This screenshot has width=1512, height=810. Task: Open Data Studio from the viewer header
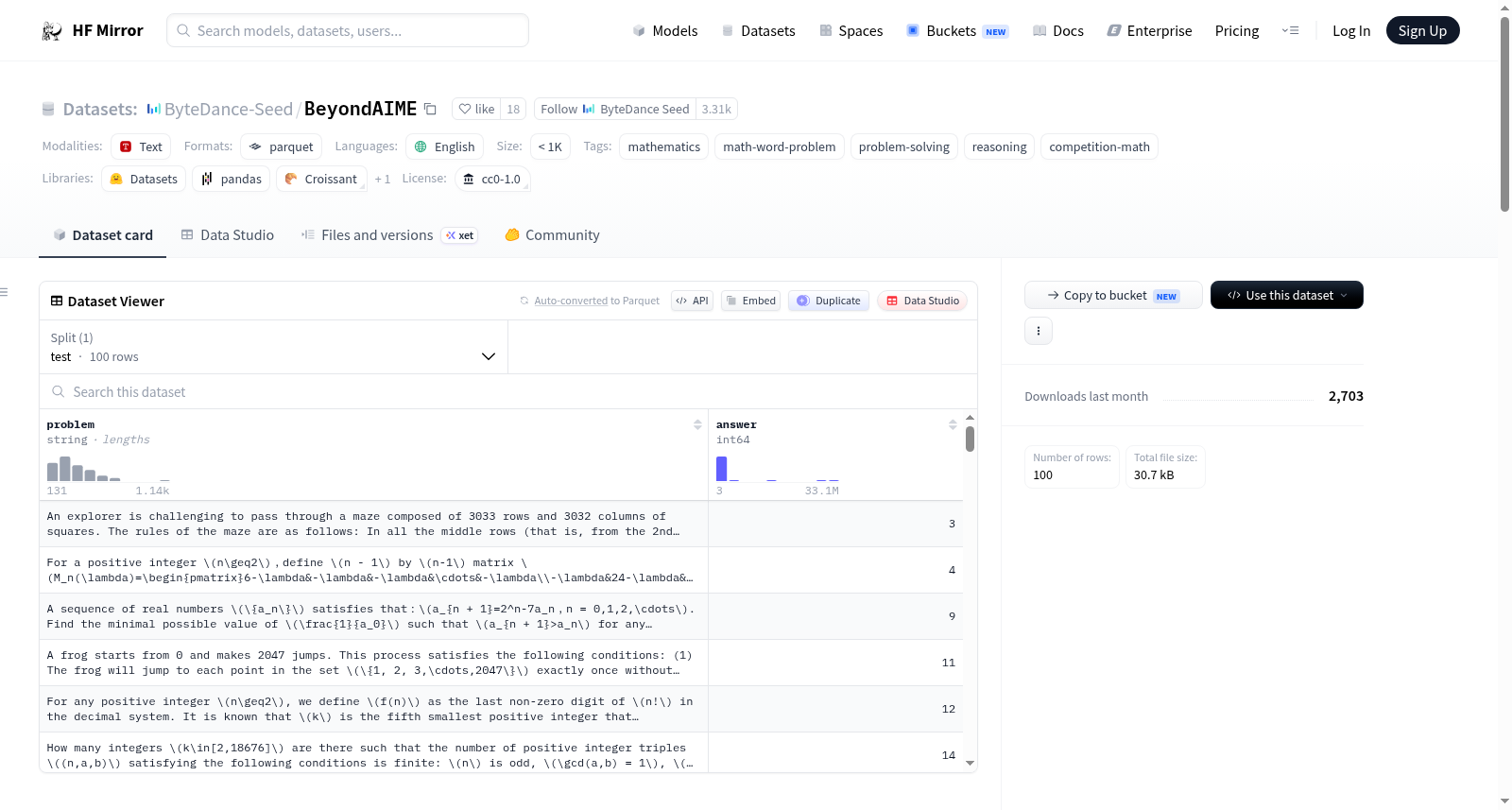pos(922,301)
